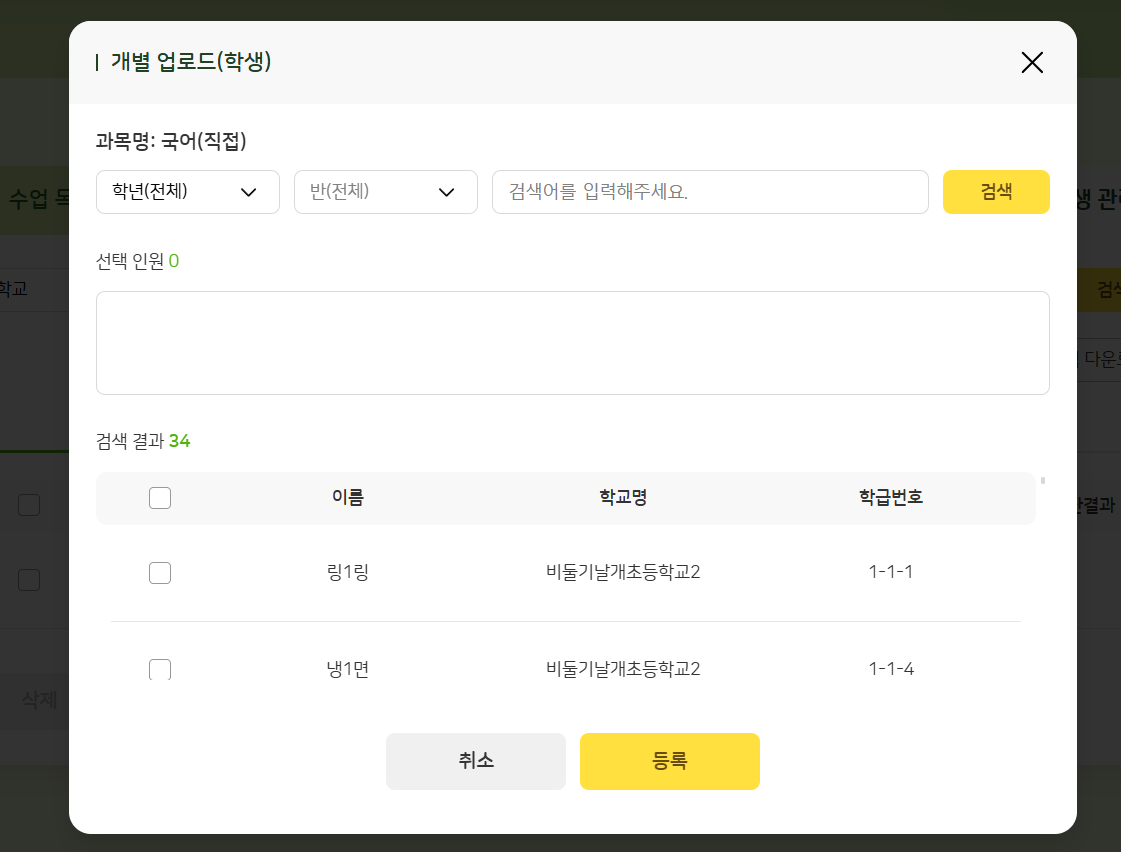Open the 반(전체) class dropdown

point(385,192)
